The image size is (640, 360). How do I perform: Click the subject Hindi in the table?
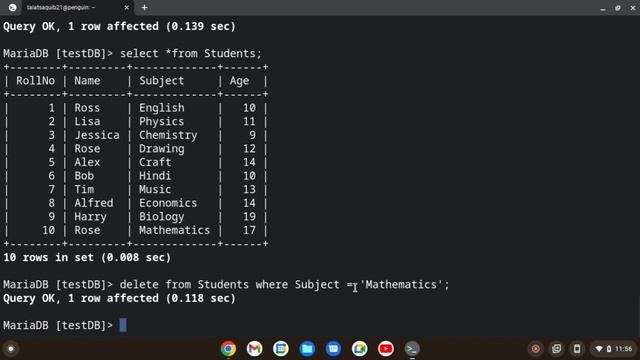click(155, 176)
